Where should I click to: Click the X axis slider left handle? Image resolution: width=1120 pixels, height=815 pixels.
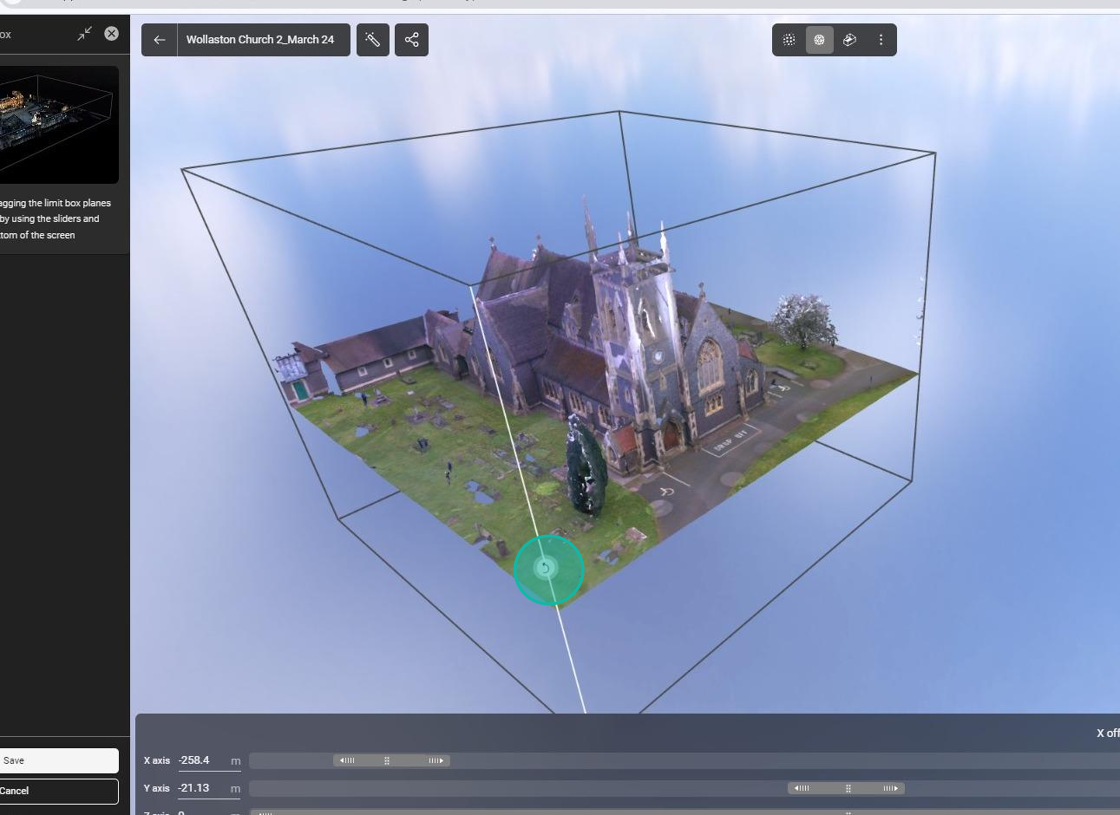[347, 761]
